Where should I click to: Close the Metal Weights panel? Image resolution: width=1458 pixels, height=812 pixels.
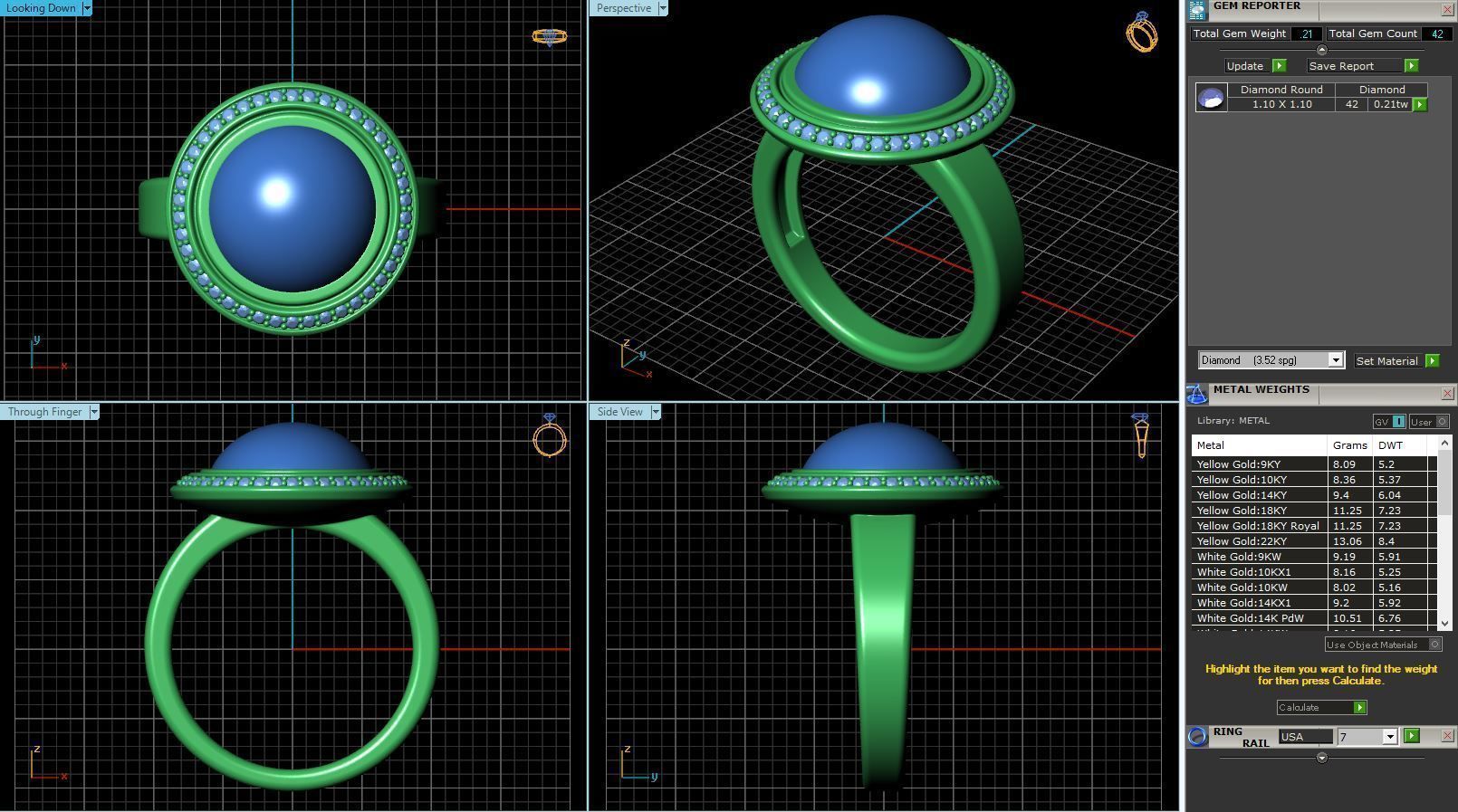coord(1447,393)
